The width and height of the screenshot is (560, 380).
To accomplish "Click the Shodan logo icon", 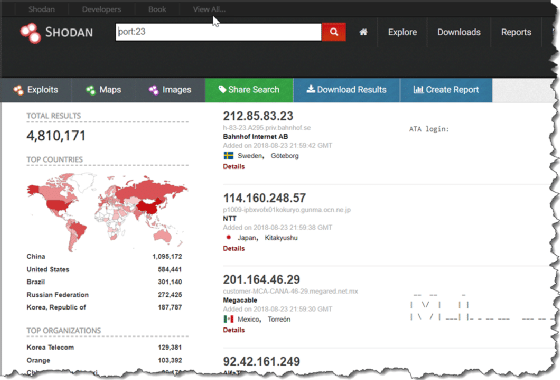I will click(30, 33).
